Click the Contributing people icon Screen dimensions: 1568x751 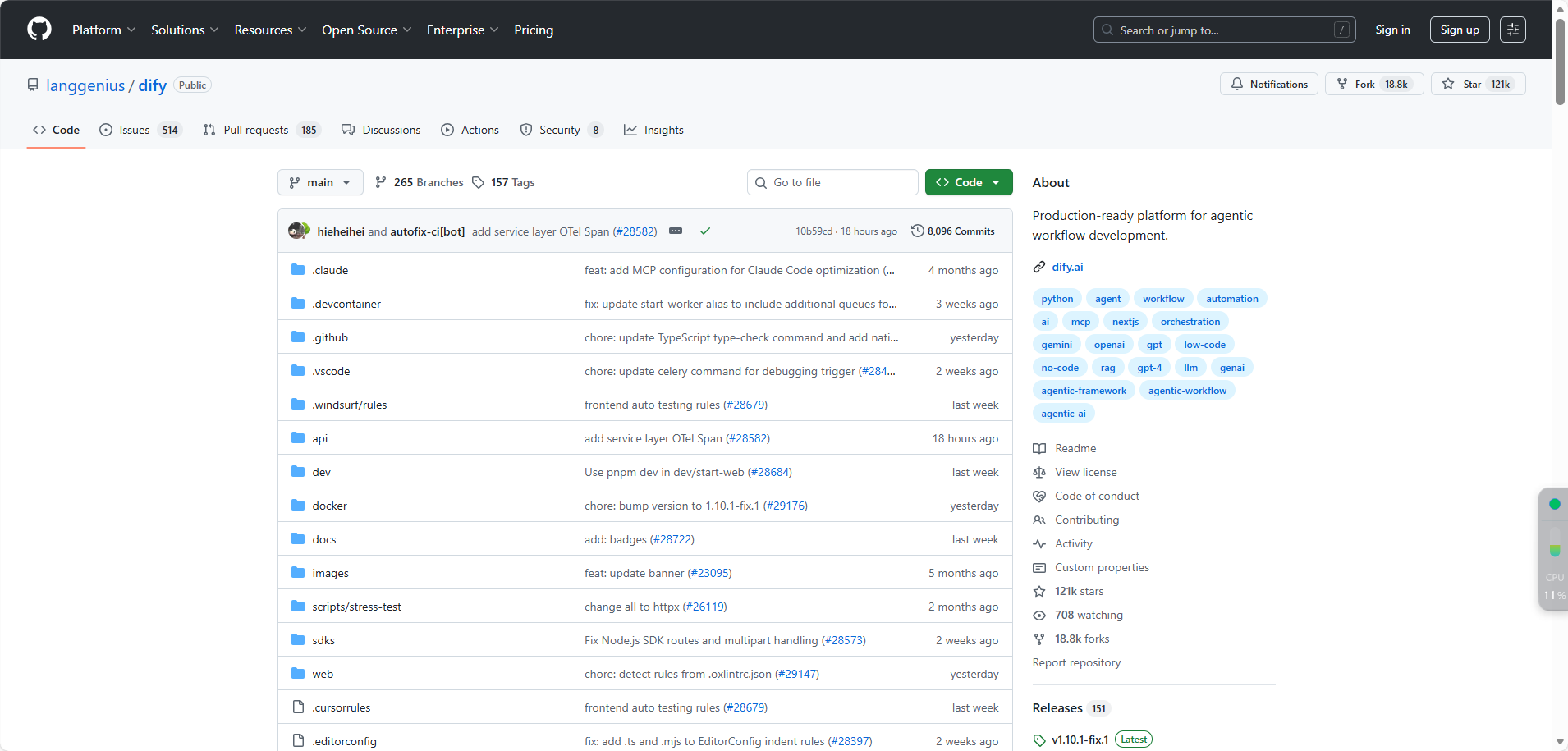tap(1039, 520)
